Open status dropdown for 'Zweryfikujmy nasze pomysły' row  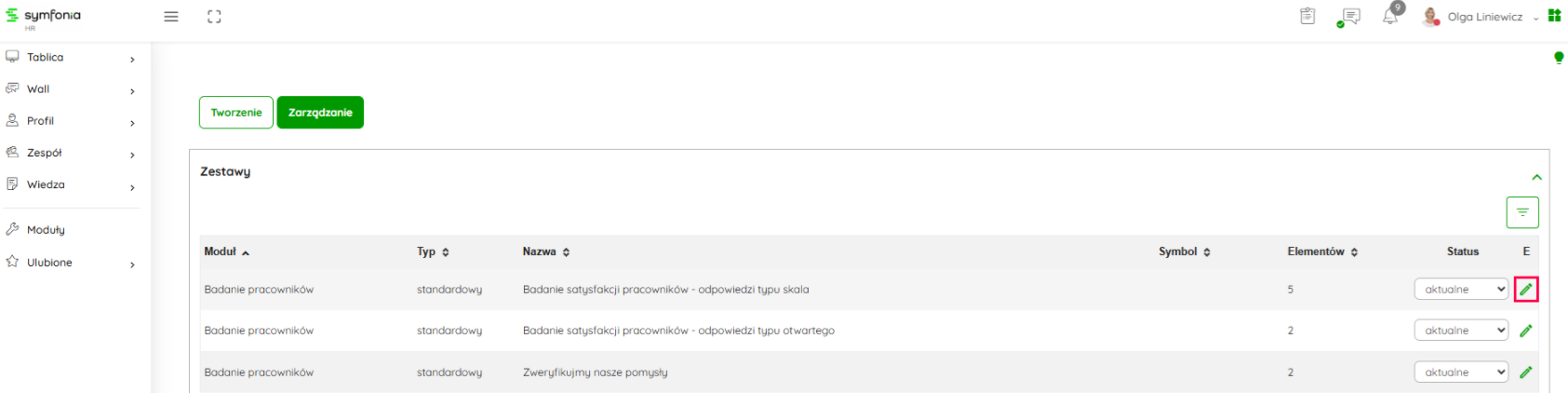point(1461,373)
